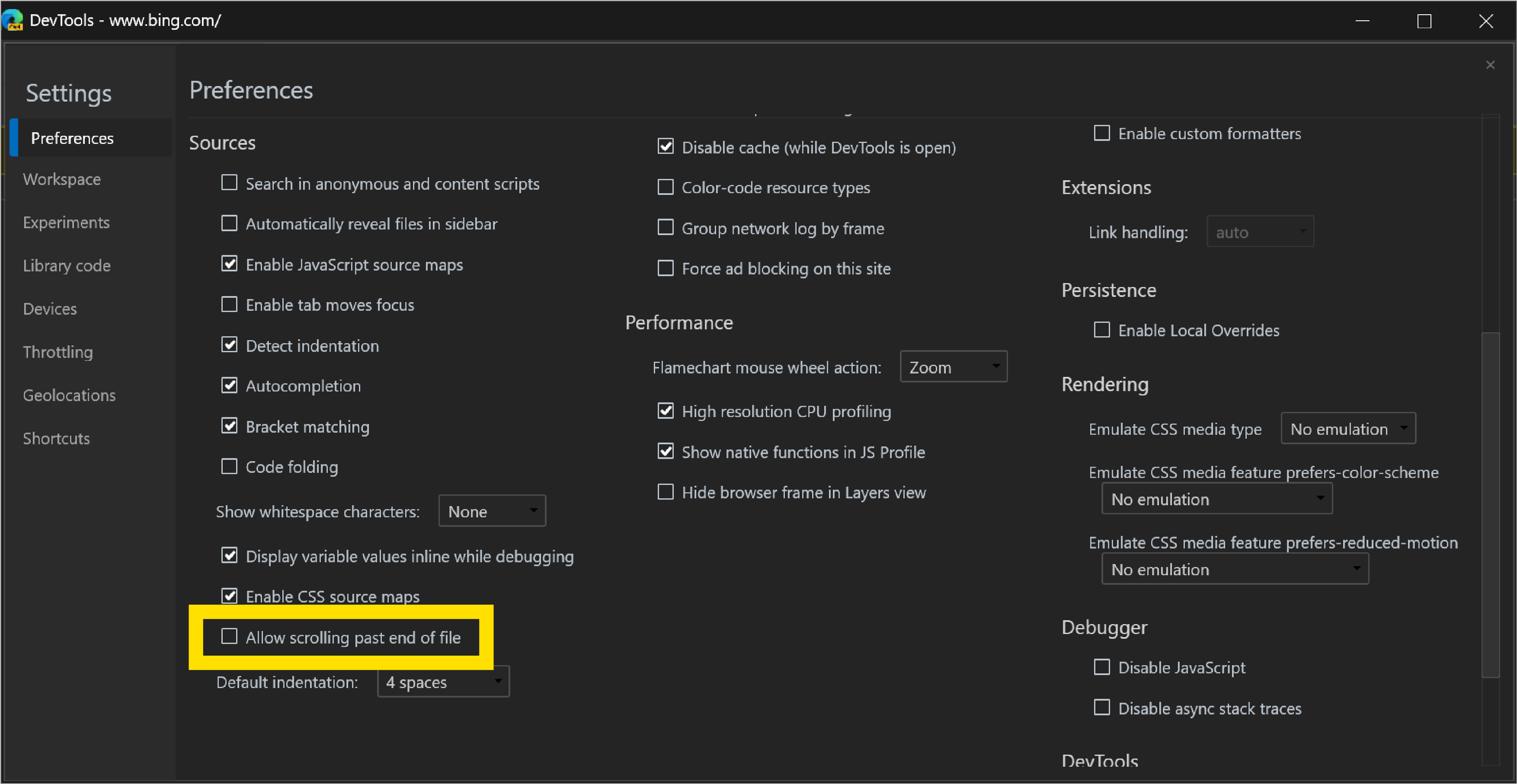Viewport: 1517px width, 784px height.
Task: Open the Devices settings section
Action: pyautogui.click(x=51, y=309)
